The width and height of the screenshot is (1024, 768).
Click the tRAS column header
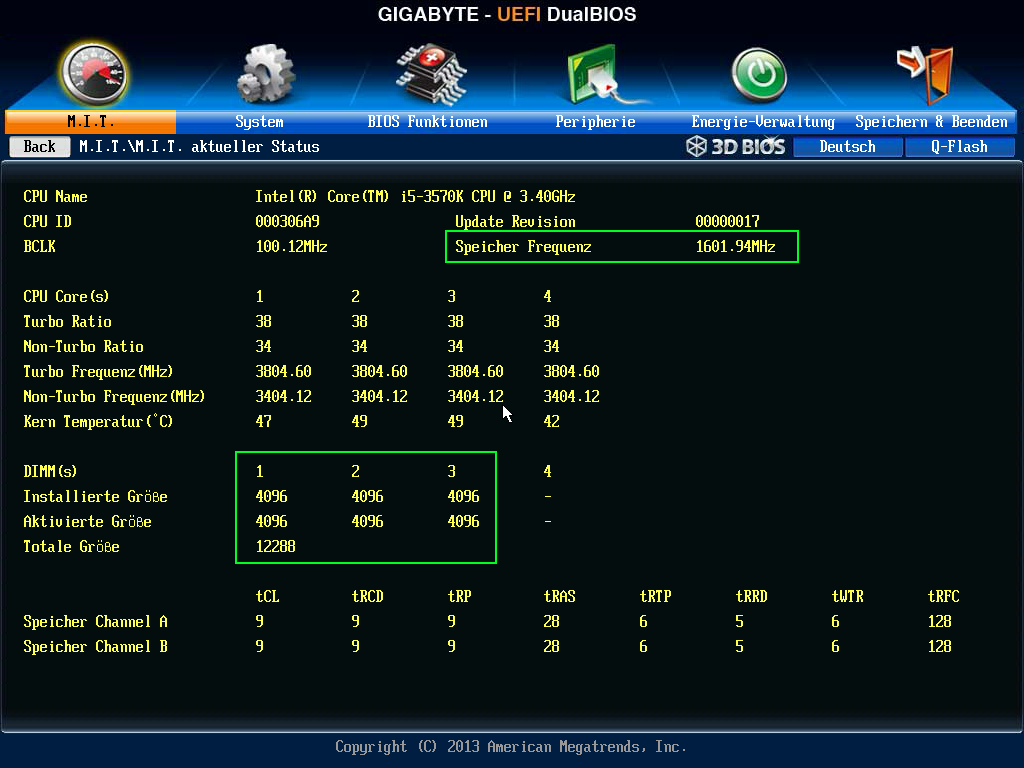coord(560,596)
